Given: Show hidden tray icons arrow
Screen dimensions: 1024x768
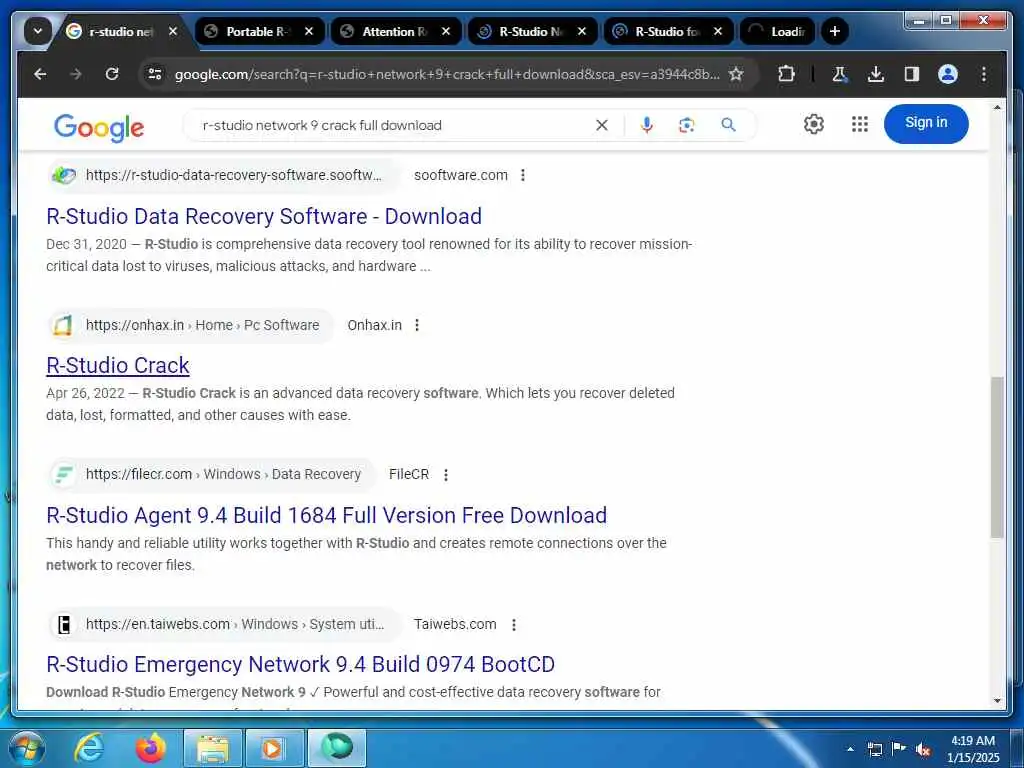Looking at the screenshot, I should coord(850,749).
